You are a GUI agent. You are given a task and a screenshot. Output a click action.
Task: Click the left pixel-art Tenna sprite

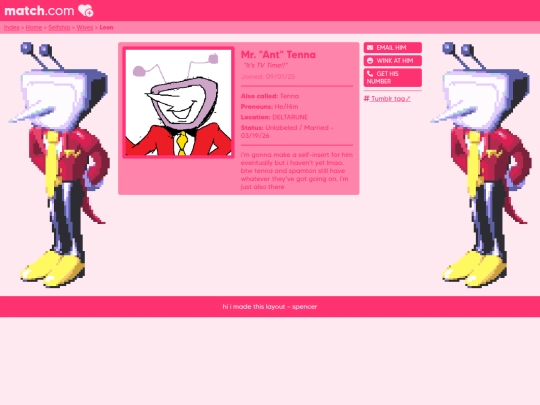(59, 165)
